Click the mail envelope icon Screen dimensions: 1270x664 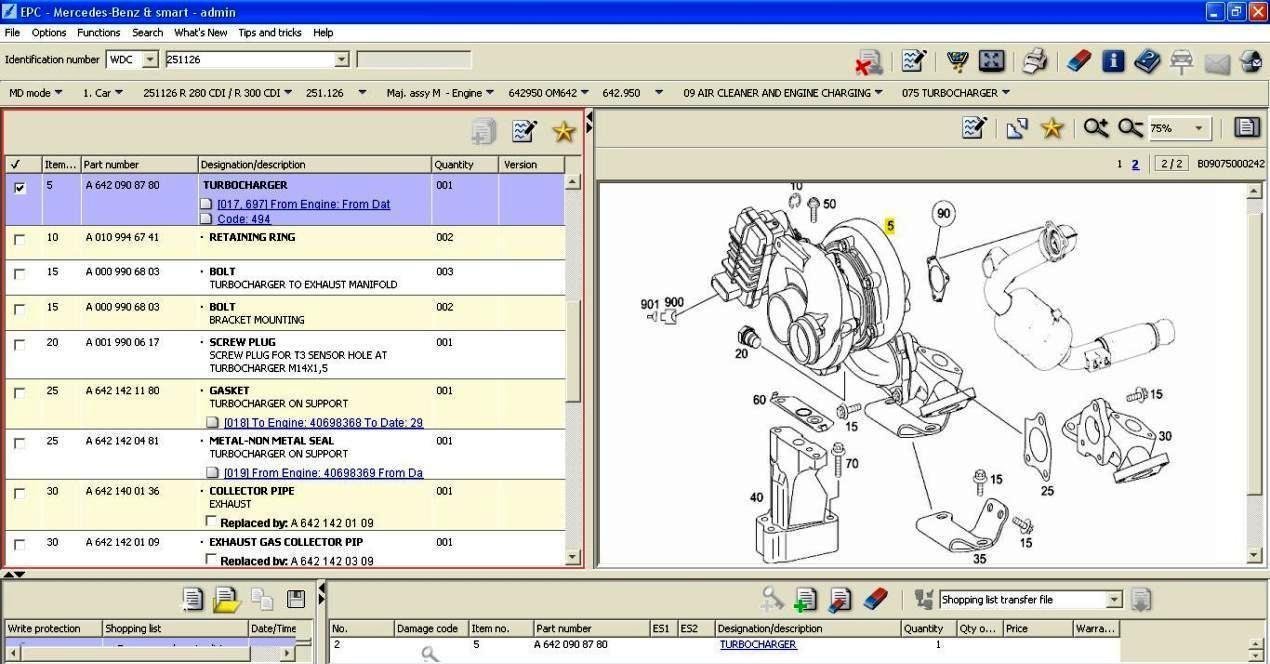(x=1217, y=61)
